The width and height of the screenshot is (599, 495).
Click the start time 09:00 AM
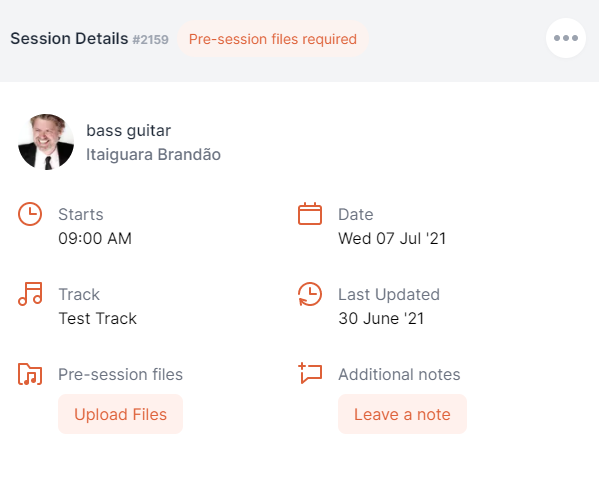click(95, 238)
